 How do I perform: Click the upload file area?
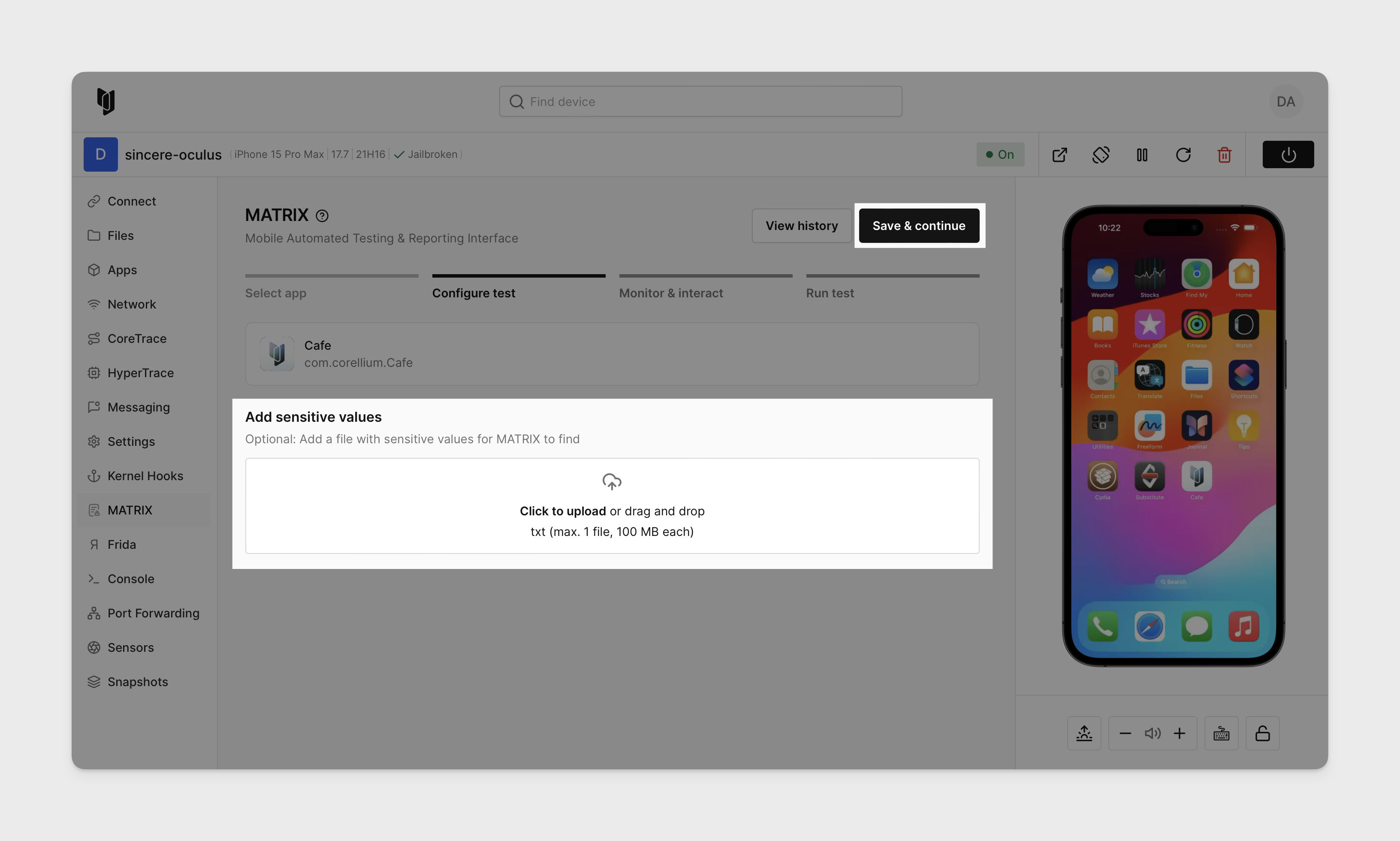612,505
